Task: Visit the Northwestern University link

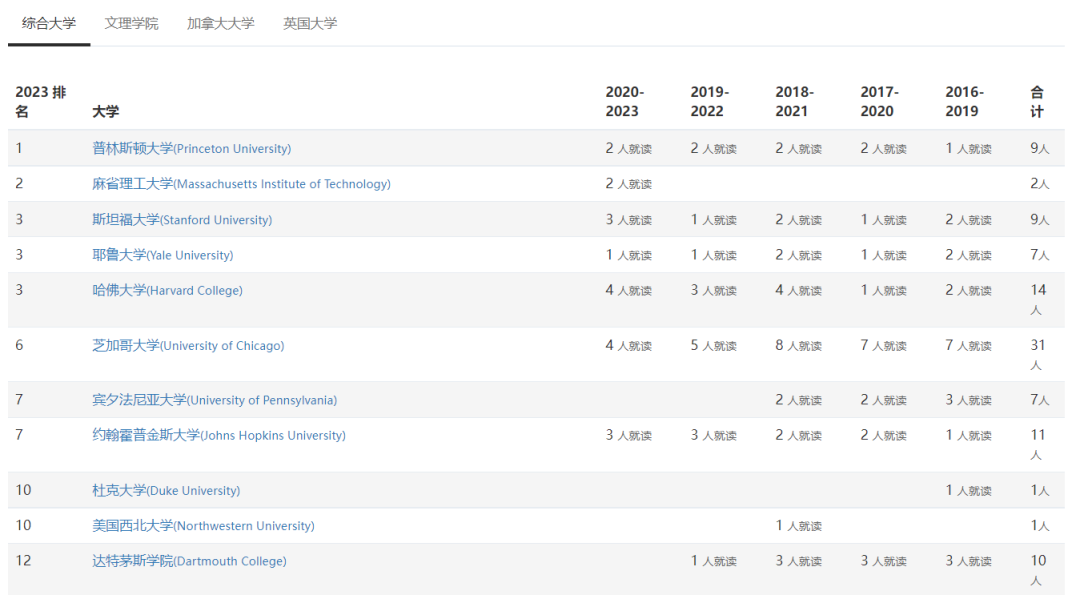Action: (203, 525)
